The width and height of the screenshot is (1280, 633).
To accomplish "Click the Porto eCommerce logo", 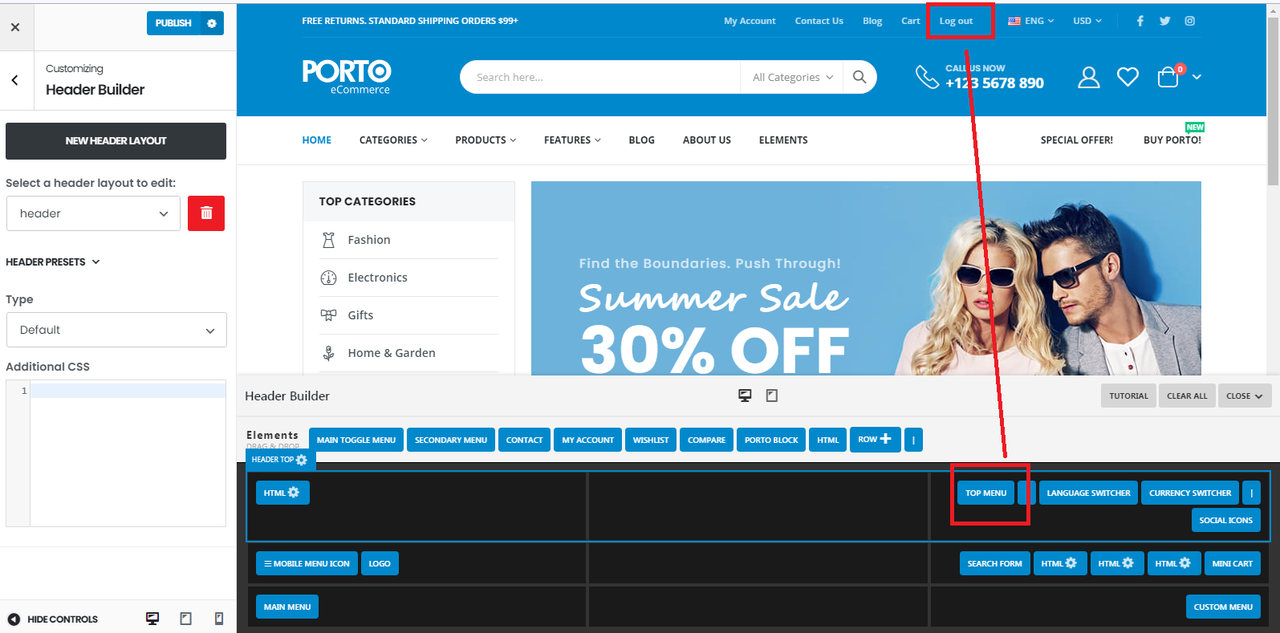I will pos(346,77).
